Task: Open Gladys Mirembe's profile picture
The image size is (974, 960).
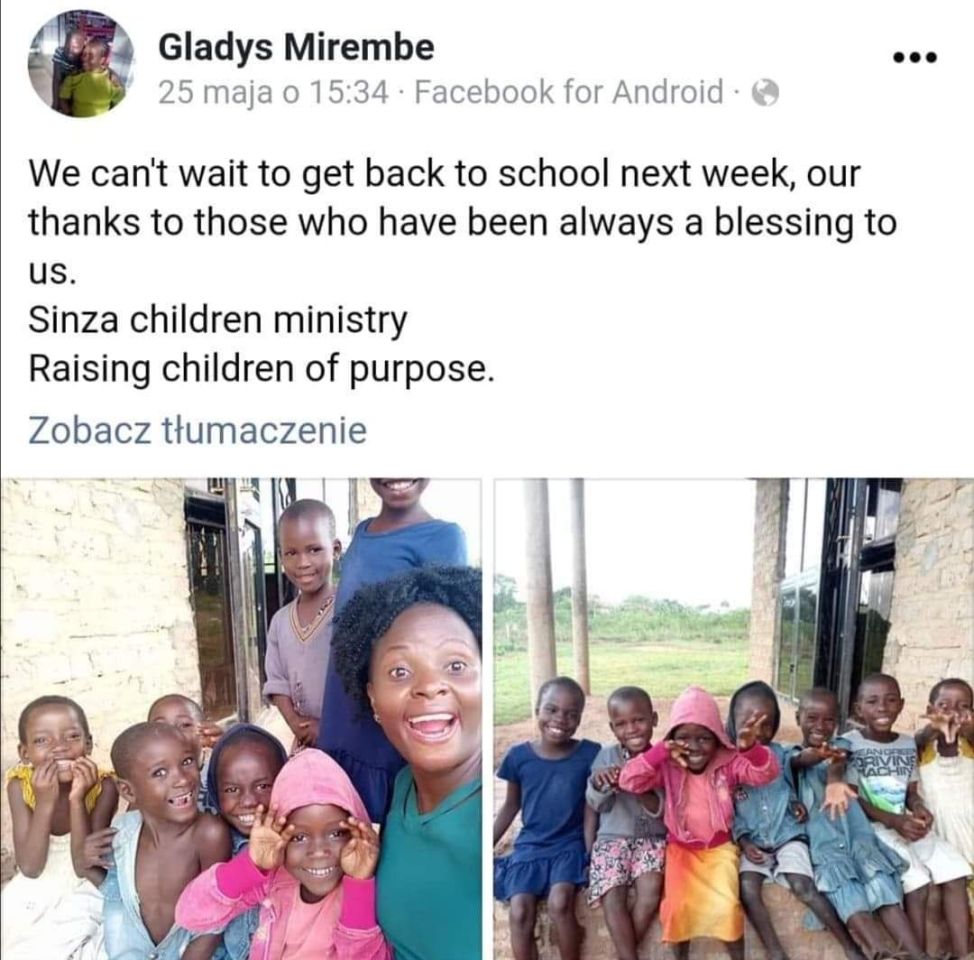Action: [x=76, y=64]
